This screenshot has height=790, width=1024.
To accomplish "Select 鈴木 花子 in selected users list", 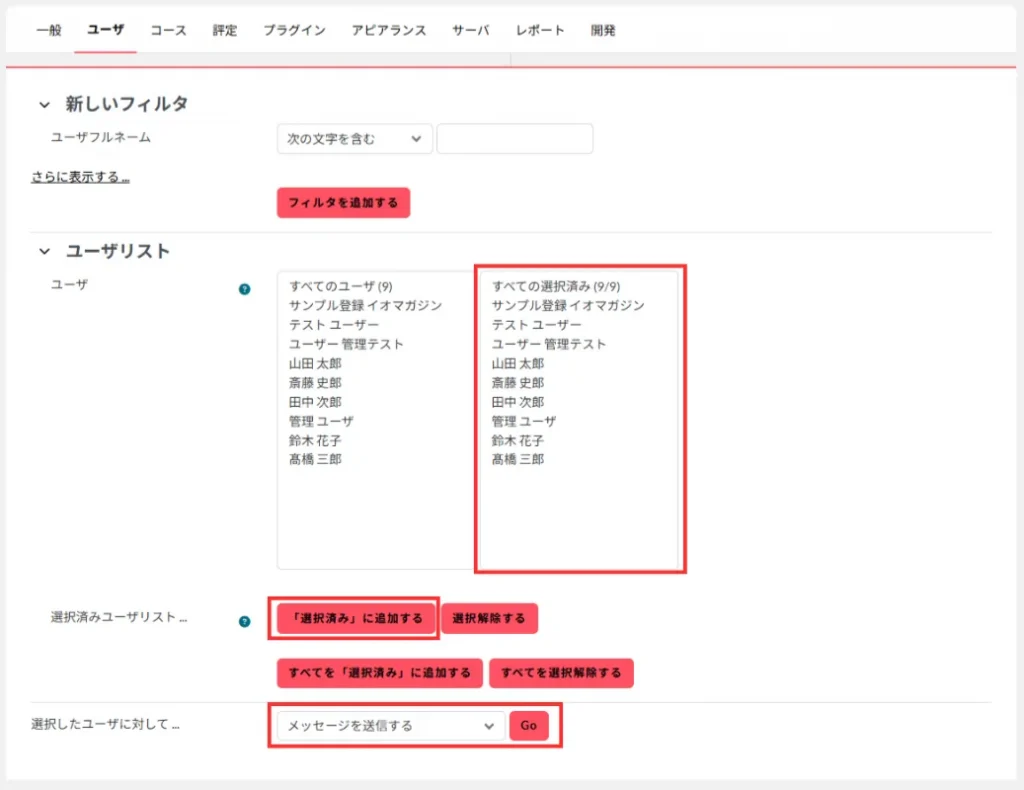I will [518, 440].
